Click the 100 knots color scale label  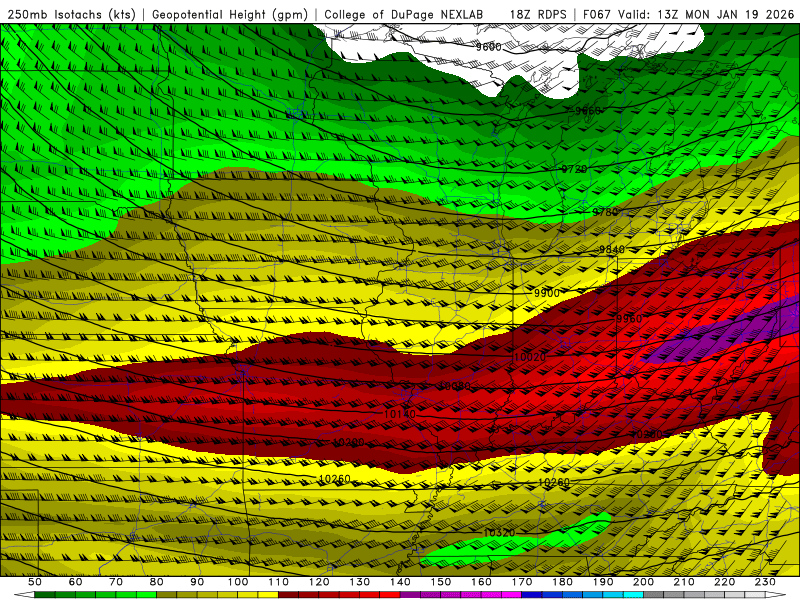238,582
